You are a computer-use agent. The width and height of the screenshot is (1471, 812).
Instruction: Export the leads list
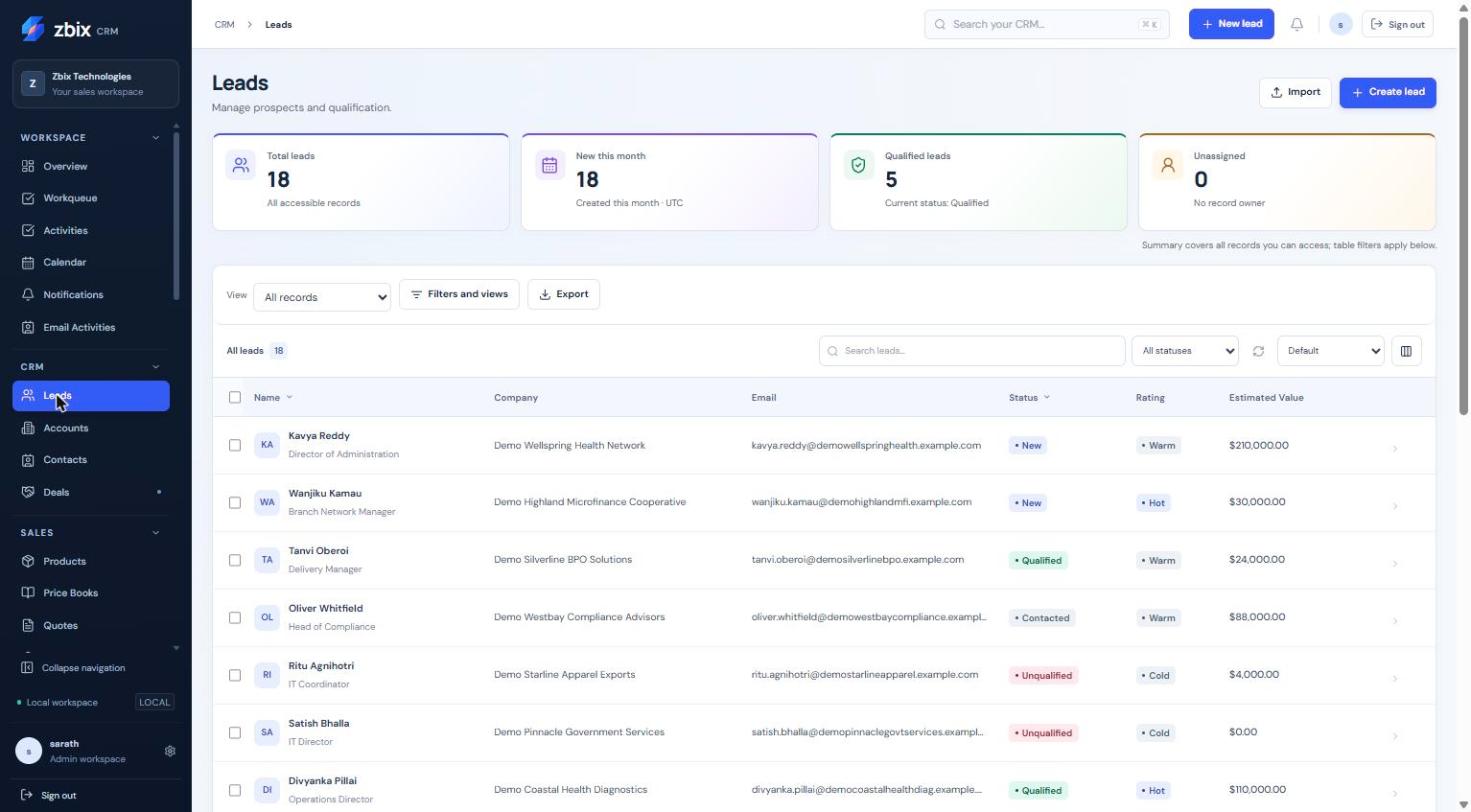pos(564,294)
